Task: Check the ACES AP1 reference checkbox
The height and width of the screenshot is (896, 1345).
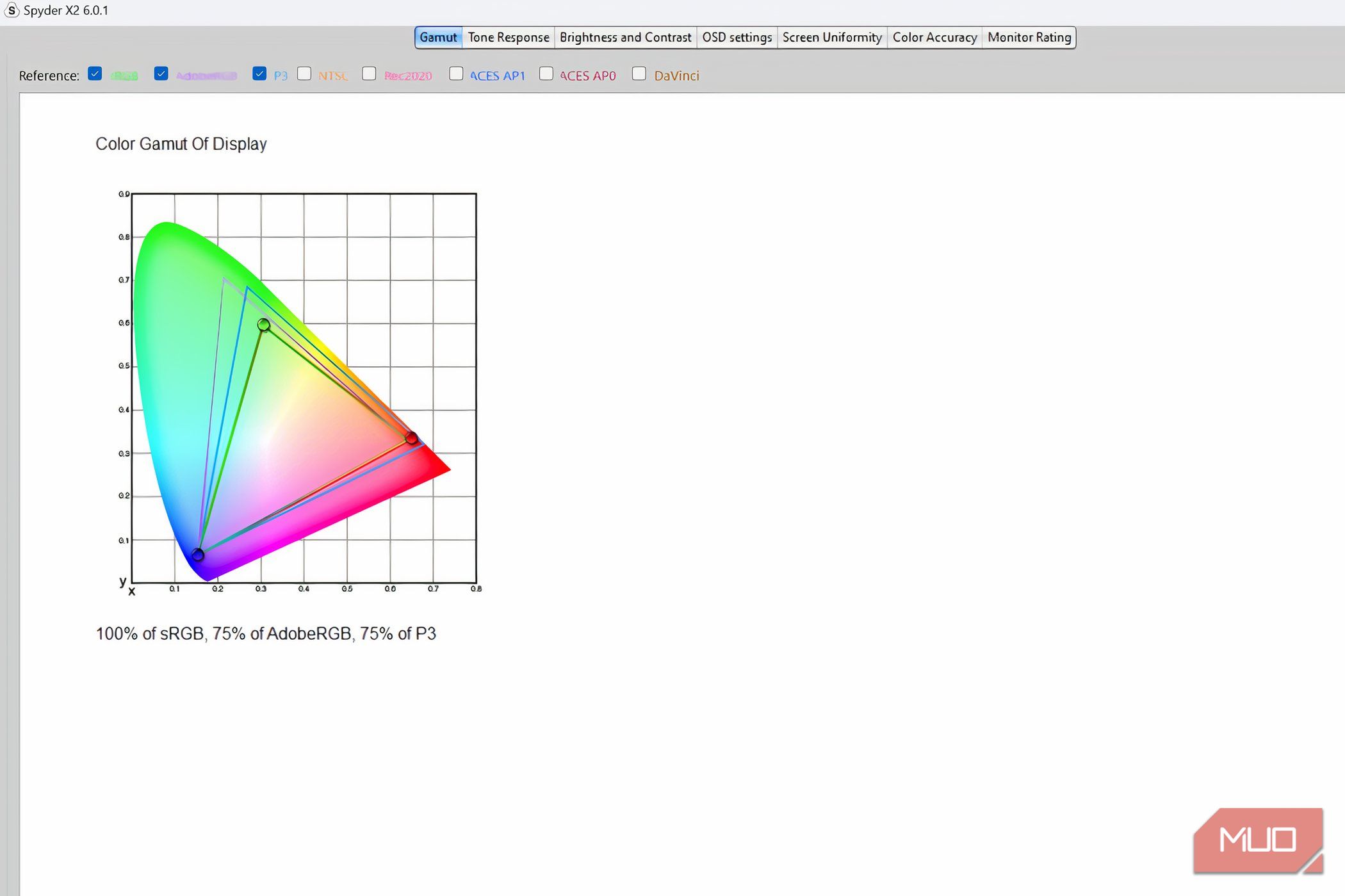Action: pyautogui.click(x=456, y=74)
